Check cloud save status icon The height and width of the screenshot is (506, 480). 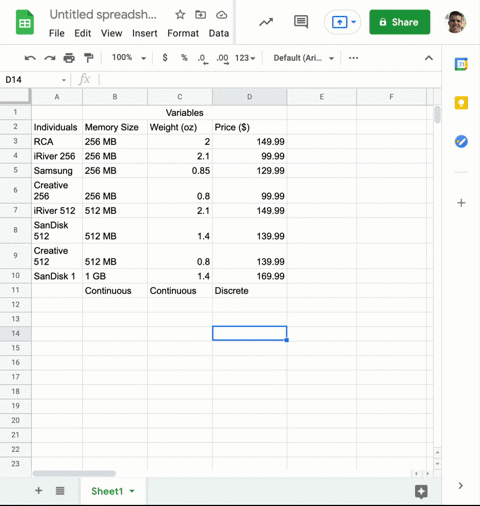[x=221, y=15]
